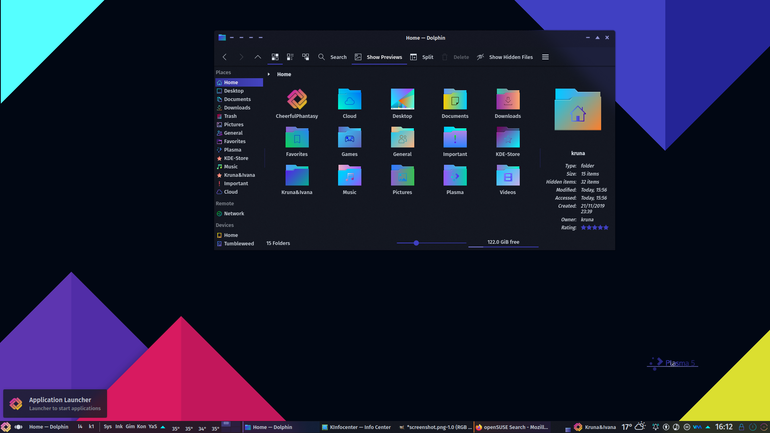Open the CheerfulPhantasy folder
The image size is (770, 433).
297,104
